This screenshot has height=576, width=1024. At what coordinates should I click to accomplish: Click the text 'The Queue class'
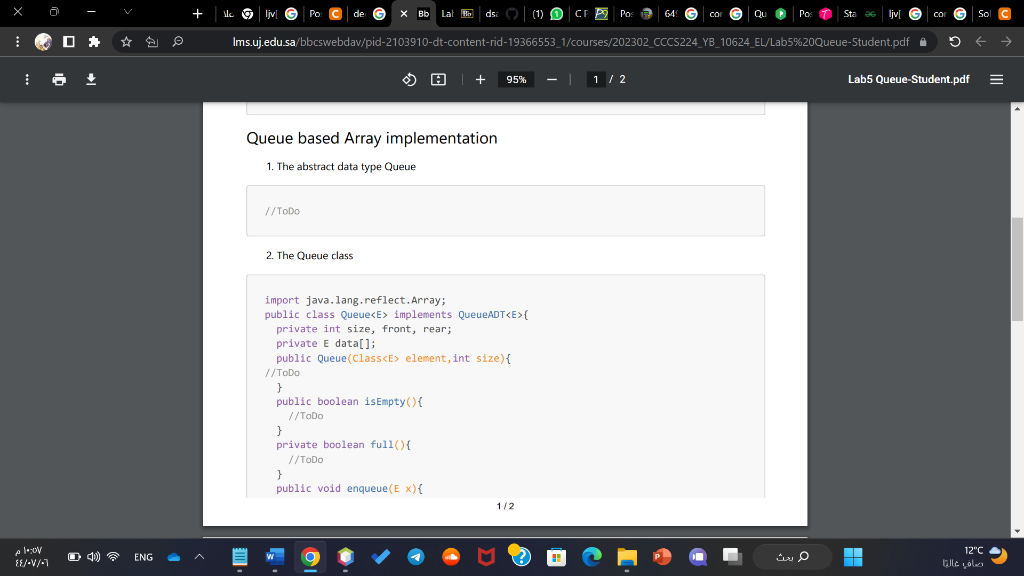tap(315, 255)
